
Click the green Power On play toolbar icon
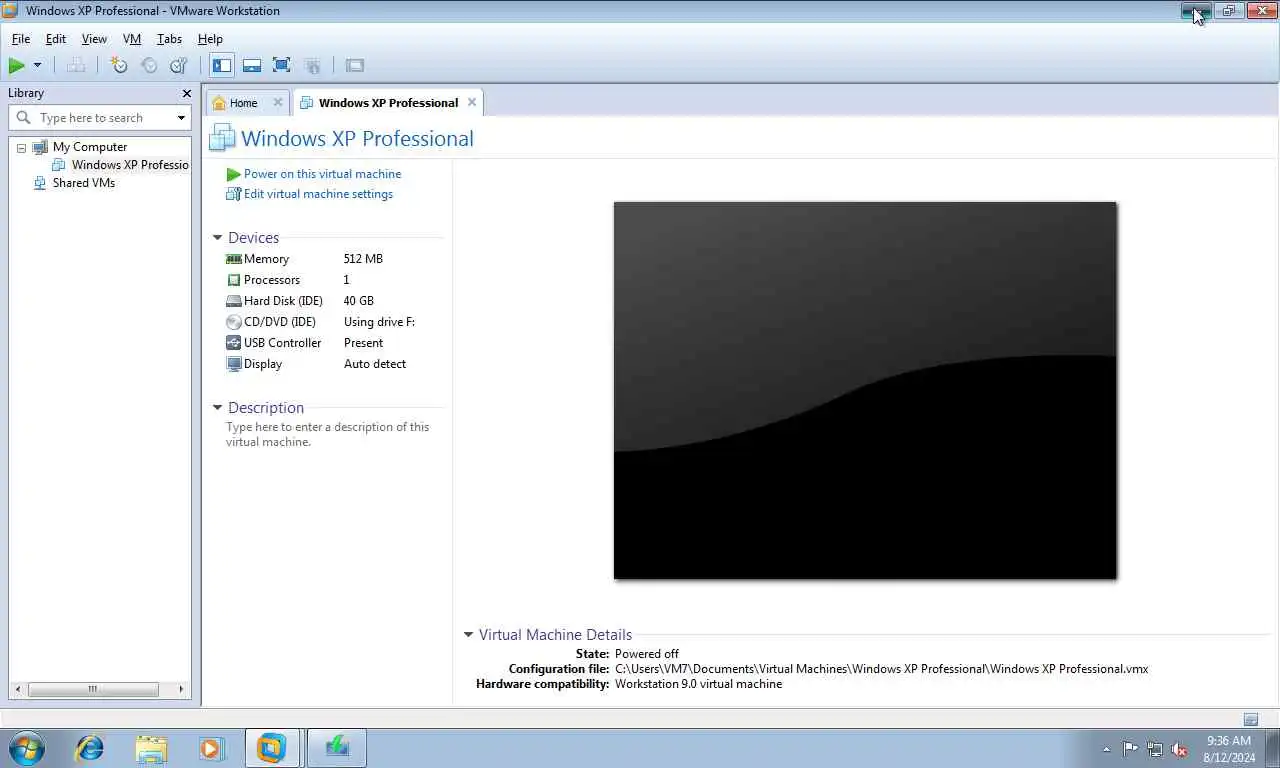(16, 66)
